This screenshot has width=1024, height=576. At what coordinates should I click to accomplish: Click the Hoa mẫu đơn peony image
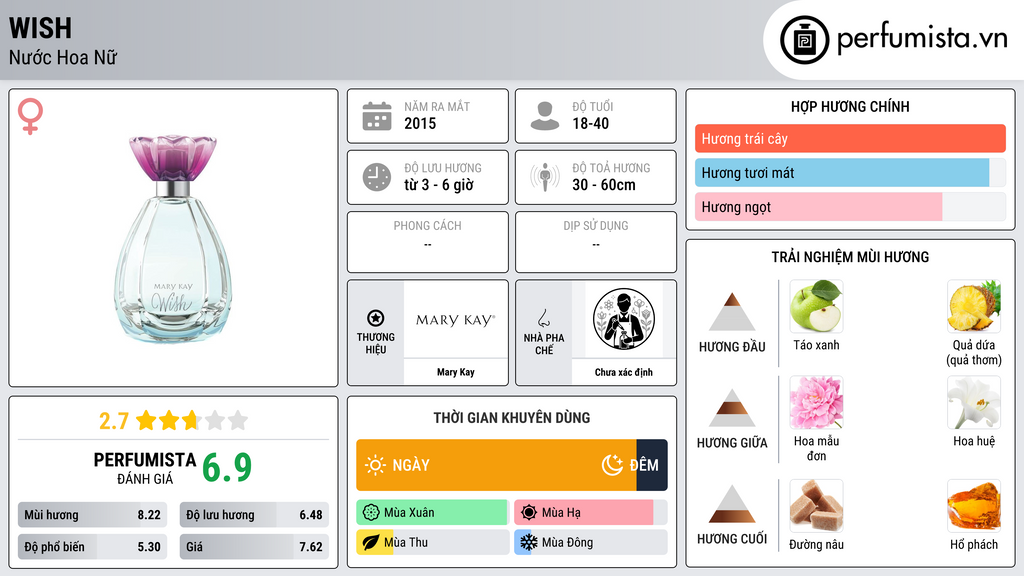pyautogui.click(x=816, y=402)
